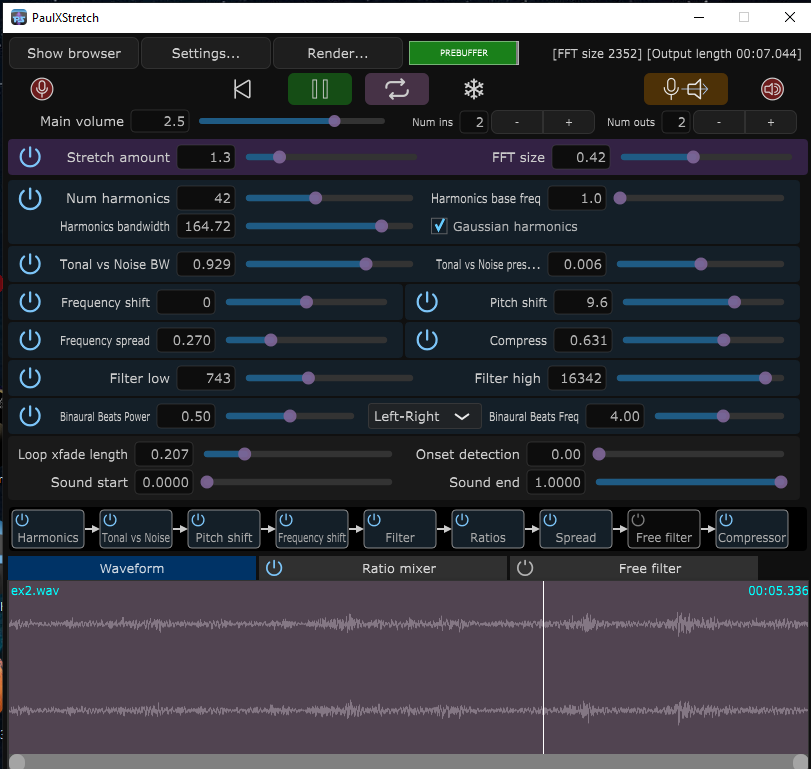Click the ex2.wav file name label

(x=35, y=591)
